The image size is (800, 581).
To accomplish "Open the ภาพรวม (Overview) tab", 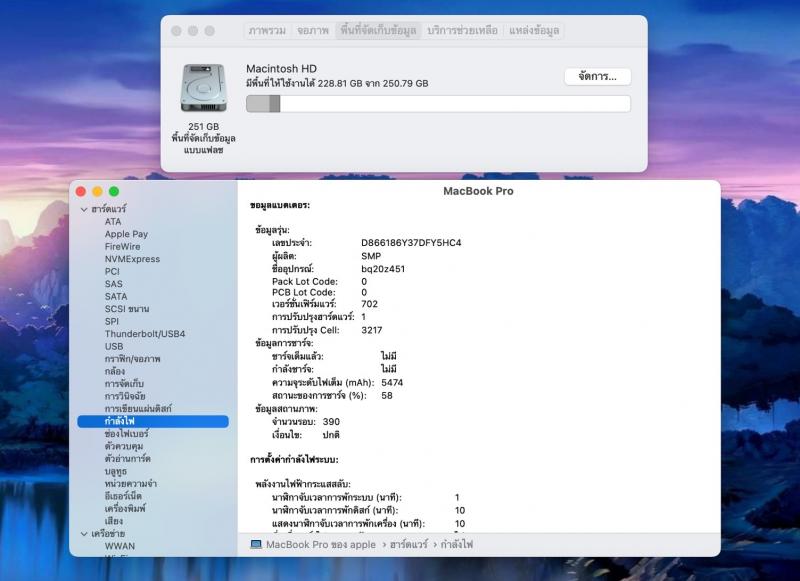I will click(267, 31).
